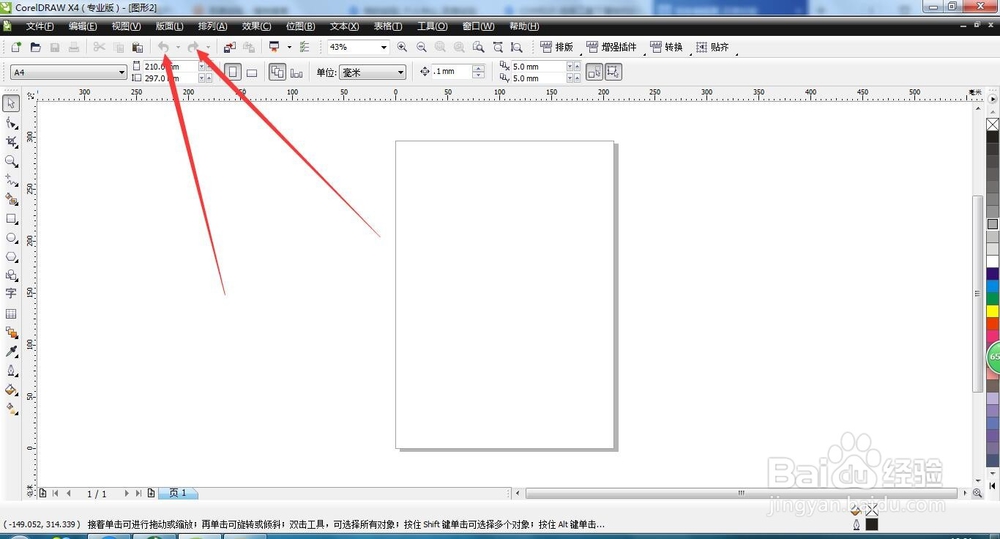The height and width of the screenshot is (539, 1000).
Task: Click the Copy icon in the toolbar
Action: [118, 47]
